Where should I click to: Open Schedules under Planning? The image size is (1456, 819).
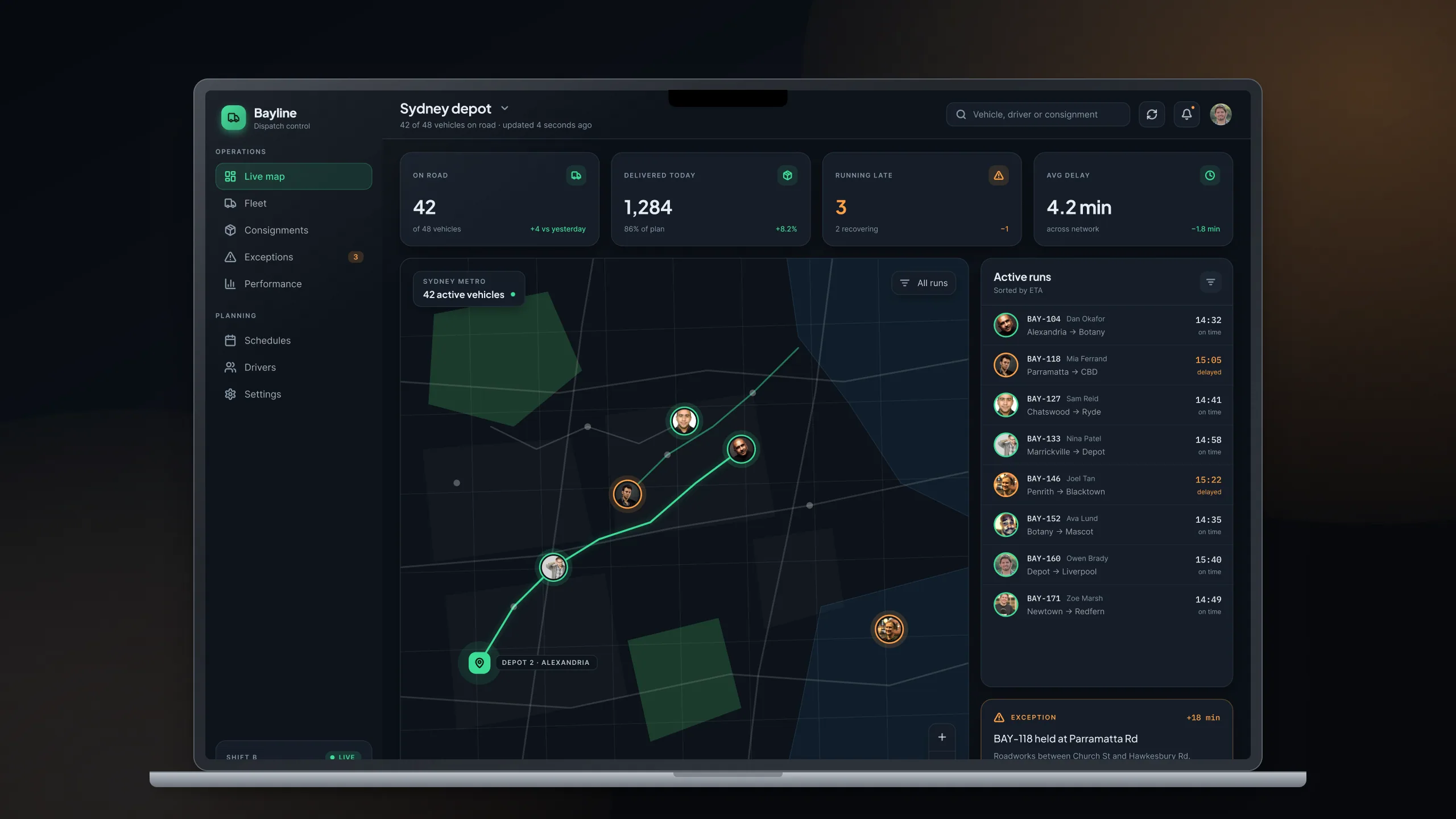[x=293, y=340]
